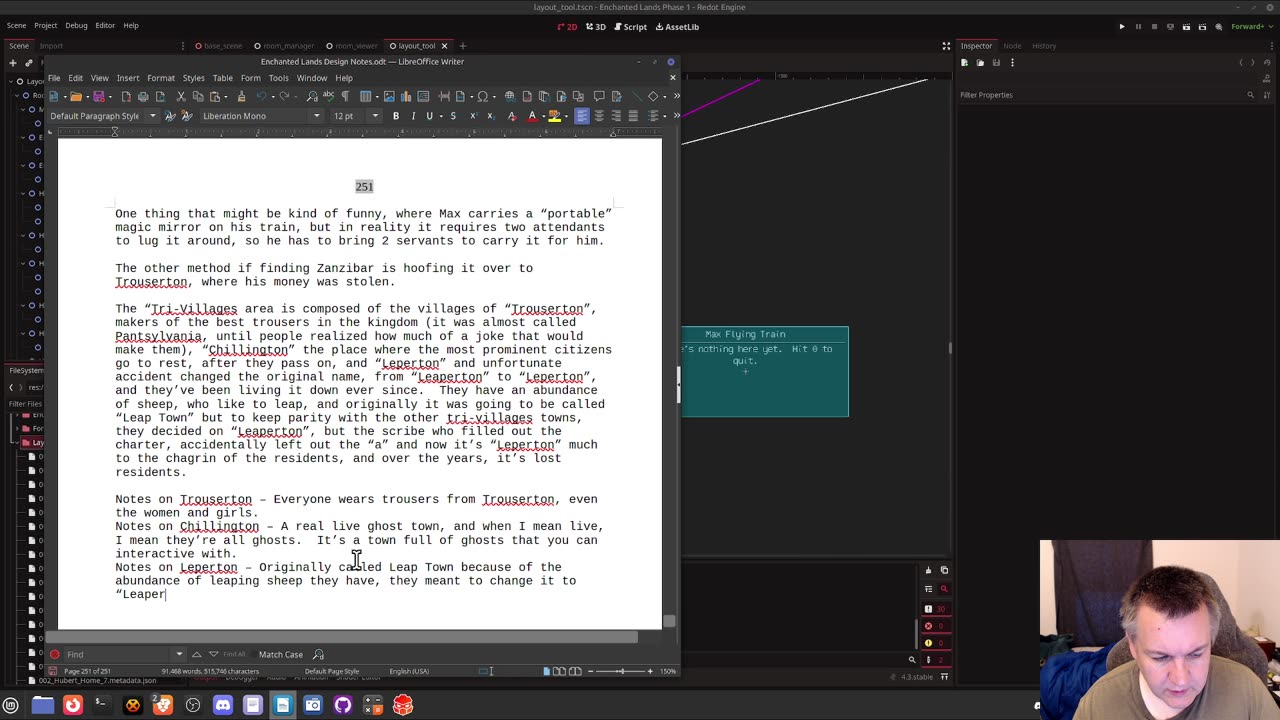Image resolution: width=1280 pixels, height=720 pixels.
Task: Open Find field history dropdown arrow
Action: [x=179, y=654]
